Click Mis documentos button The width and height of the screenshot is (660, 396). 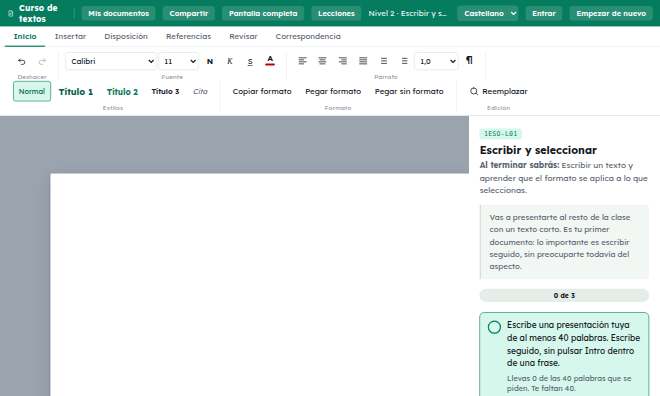click(118, 13)
